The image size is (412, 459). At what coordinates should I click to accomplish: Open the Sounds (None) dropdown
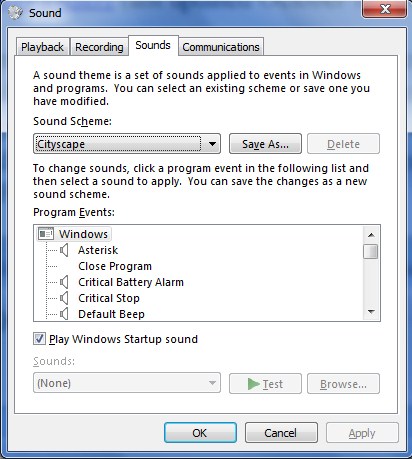click(127, 383)
